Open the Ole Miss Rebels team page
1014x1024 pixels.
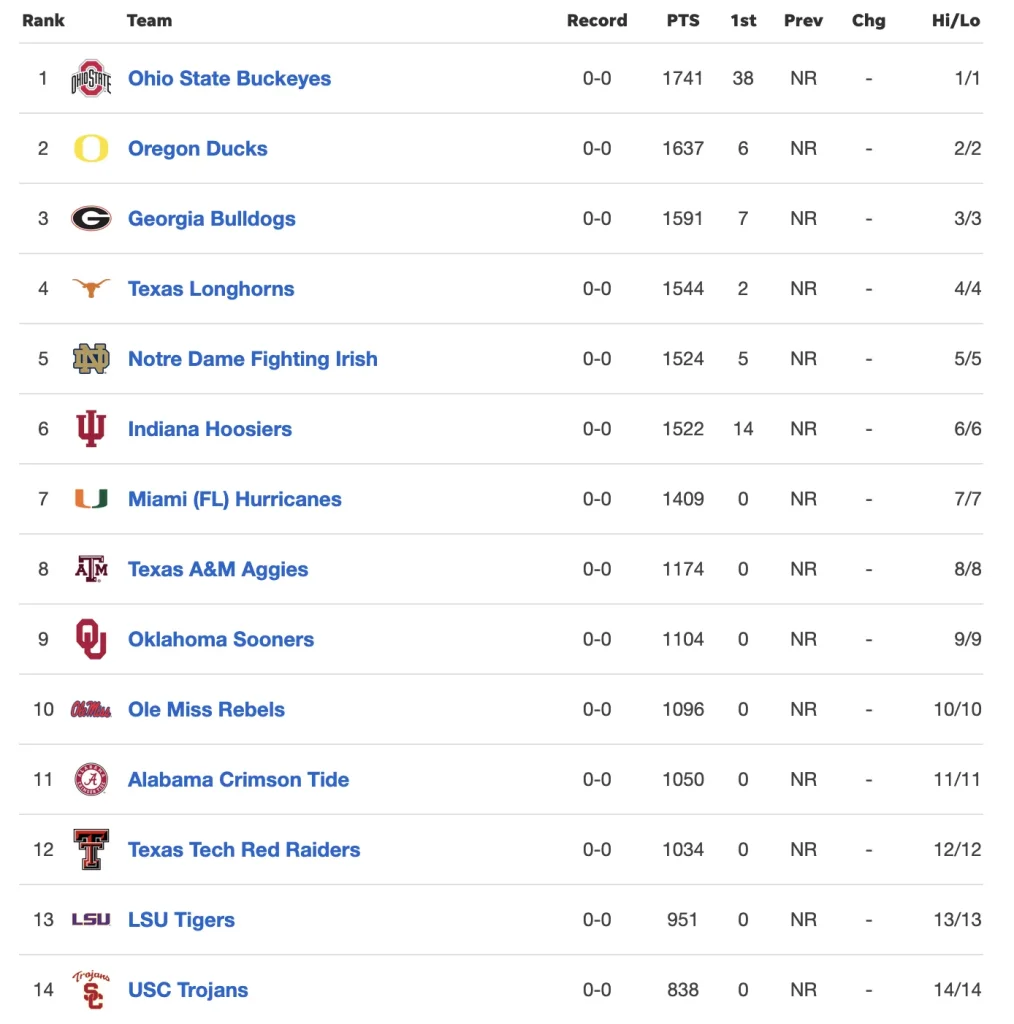(206, 709)
